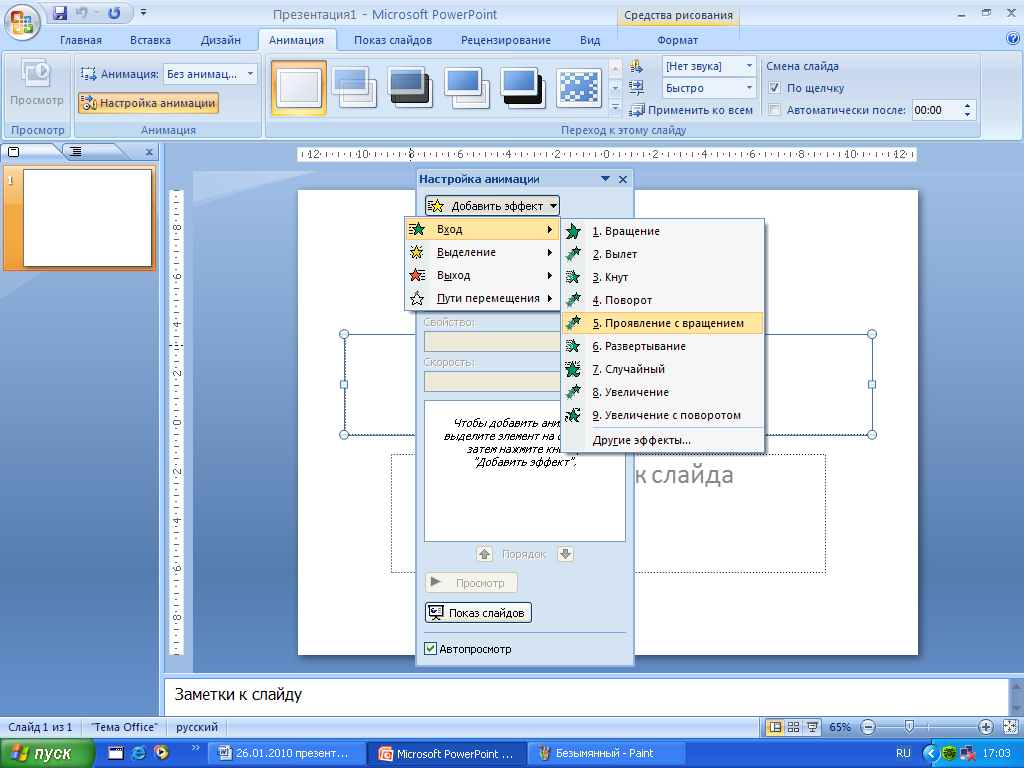Click Показ слайдов button in animation pane

(x=478, y=613)
